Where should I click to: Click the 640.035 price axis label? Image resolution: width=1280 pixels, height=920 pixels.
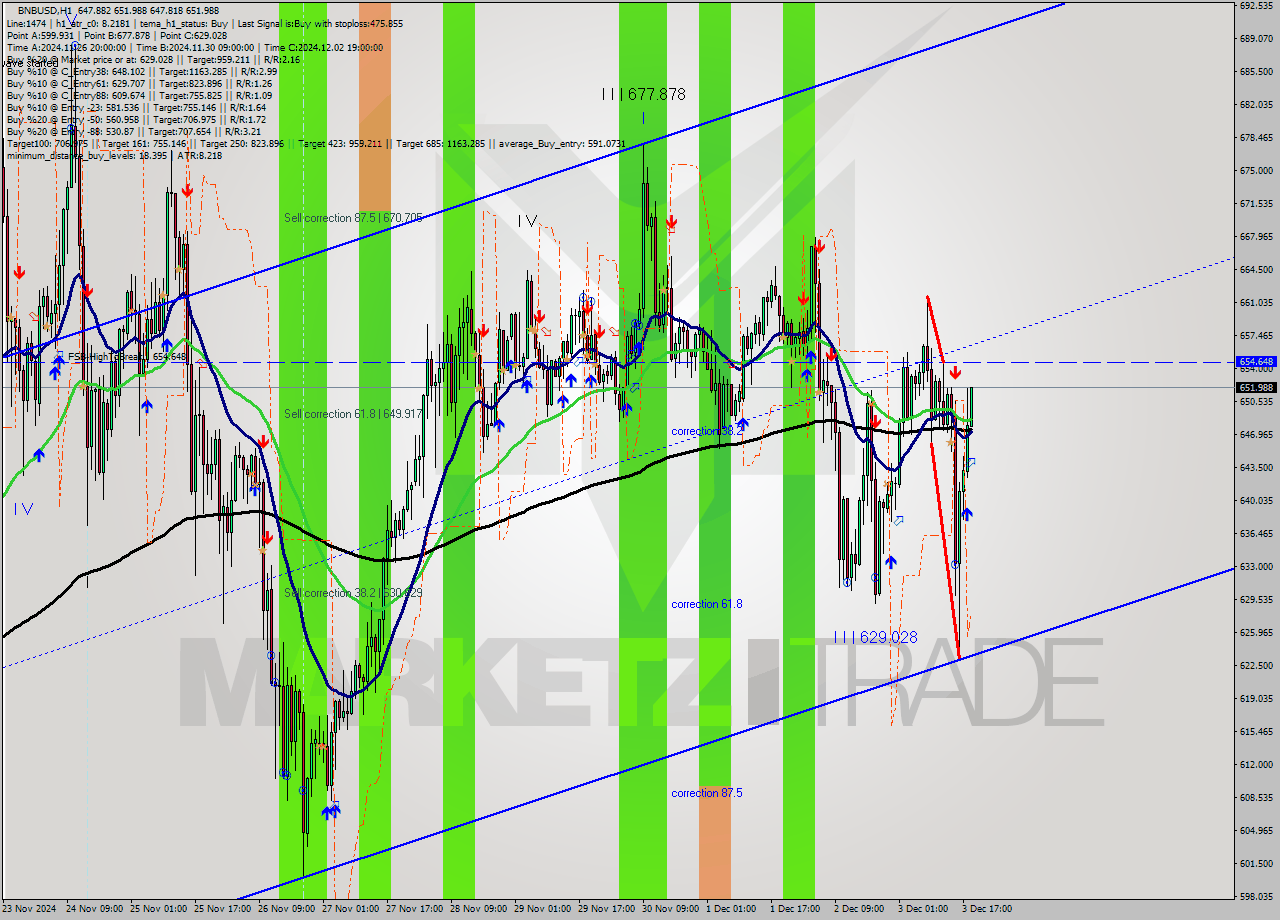click(1256, 501)
